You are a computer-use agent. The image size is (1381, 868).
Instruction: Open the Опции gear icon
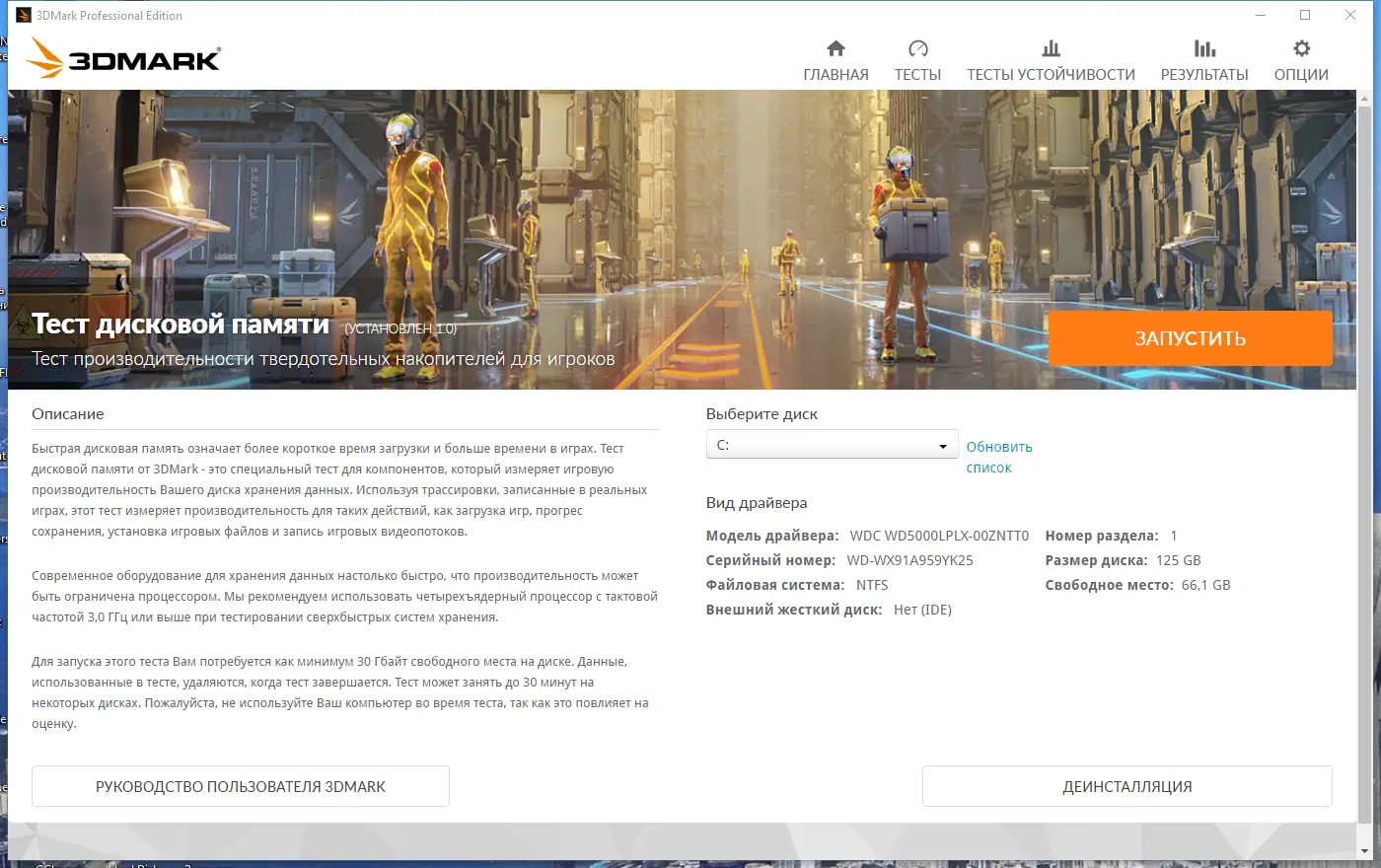coord(1301,48)
